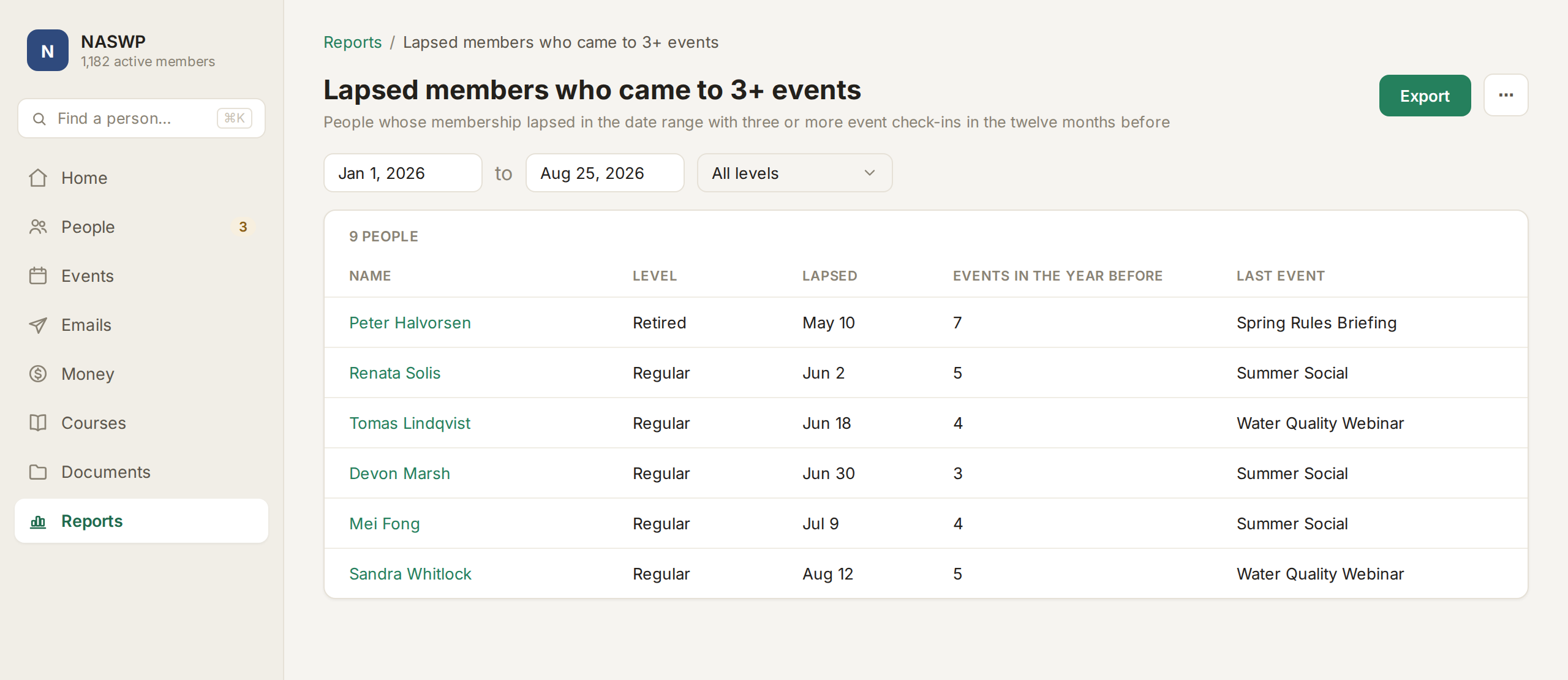Click the Level column header
The width and height of the screenshot is (1568, 680).
coord(655,276)
